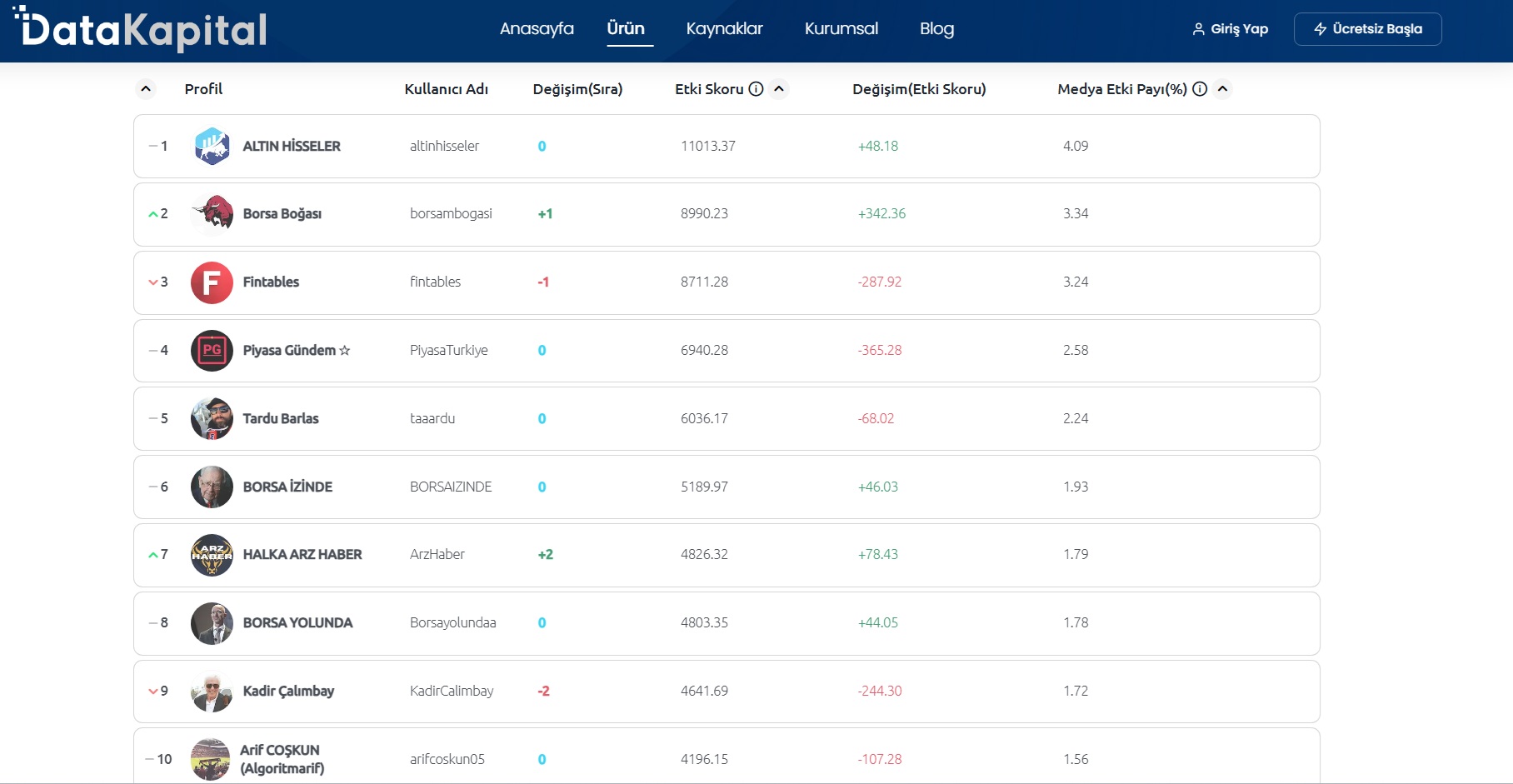
Task: Select the BORSA YOLUNDA row
Action: click(x=725, y=623)
